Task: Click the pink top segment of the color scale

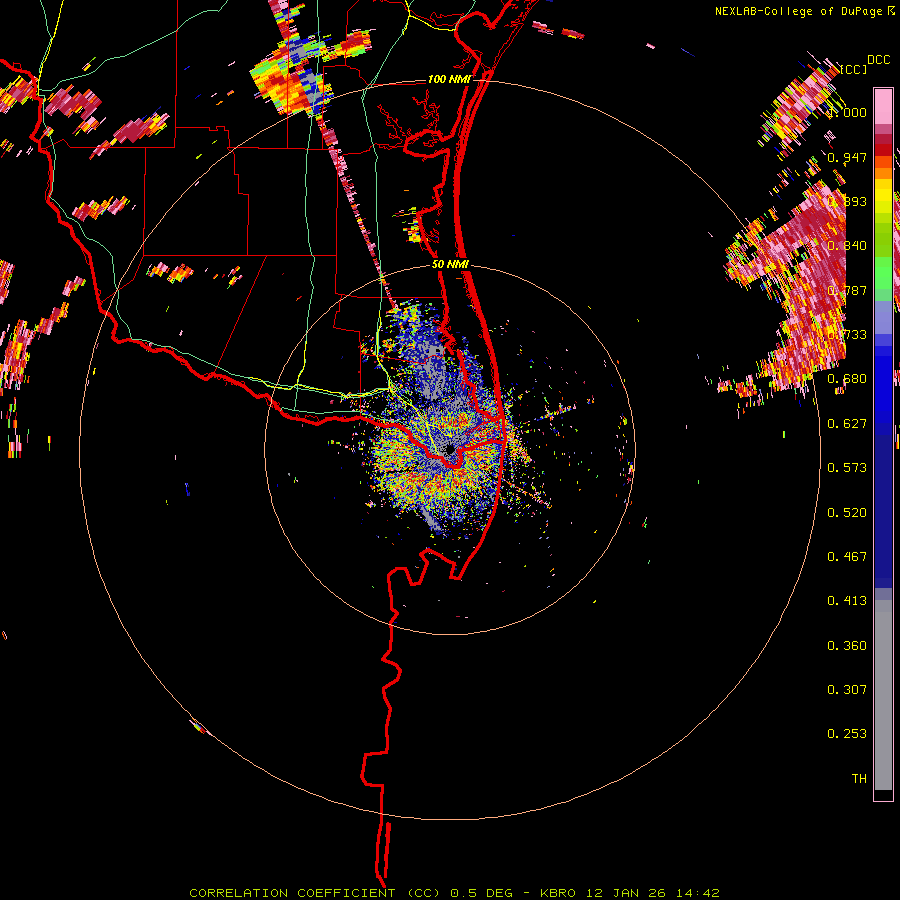Action: (x=883, y=107)
